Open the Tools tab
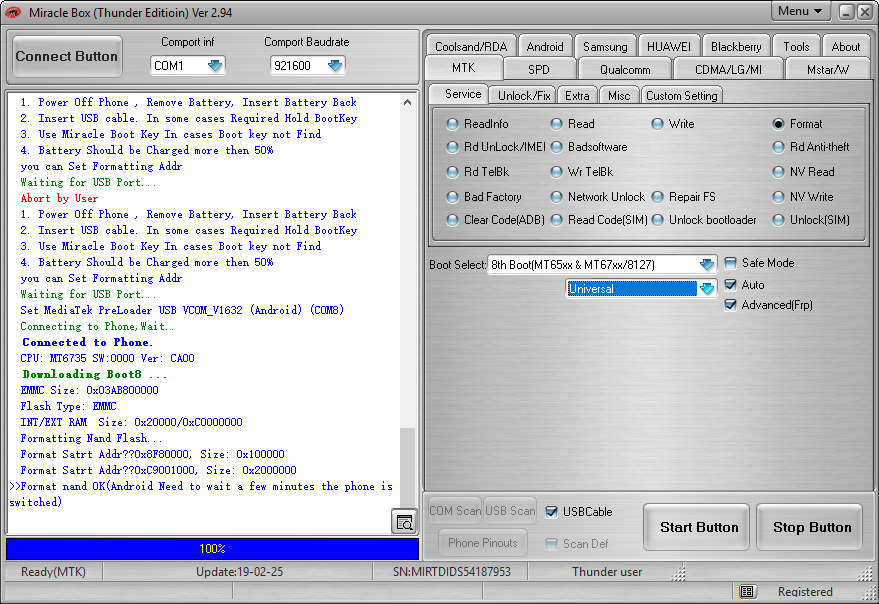The width and height of the screenshot is (879, 604). [x=796, y=46]
